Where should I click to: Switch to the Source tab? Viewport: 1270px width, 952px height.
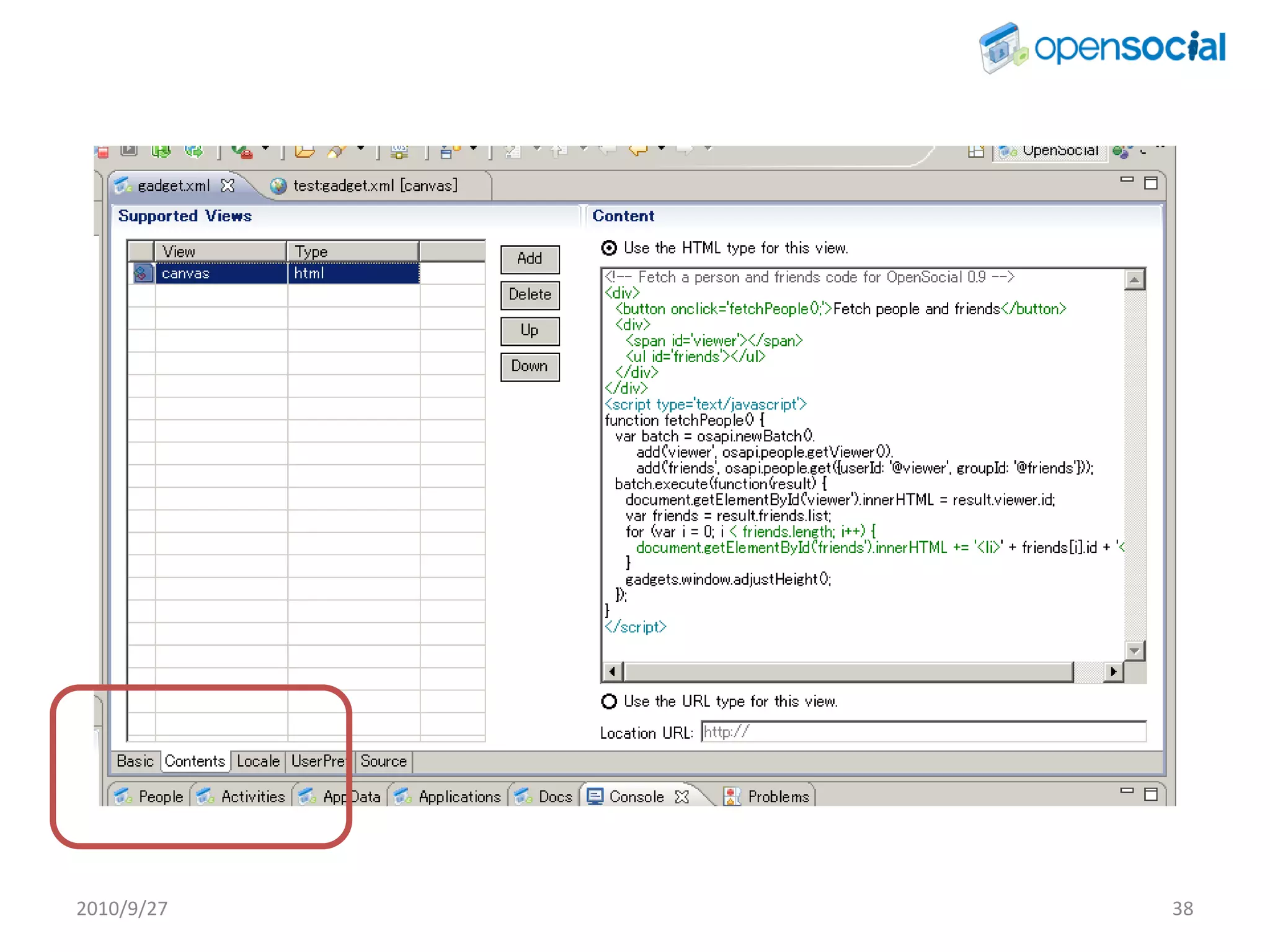(x=383, y=761)
